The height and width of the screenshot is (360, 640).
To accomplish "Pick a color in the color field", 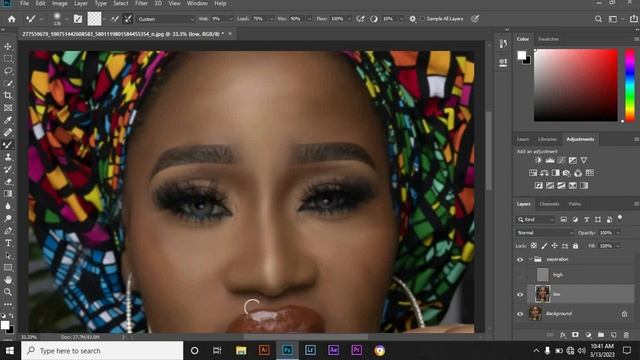I will tap(576, 85).
